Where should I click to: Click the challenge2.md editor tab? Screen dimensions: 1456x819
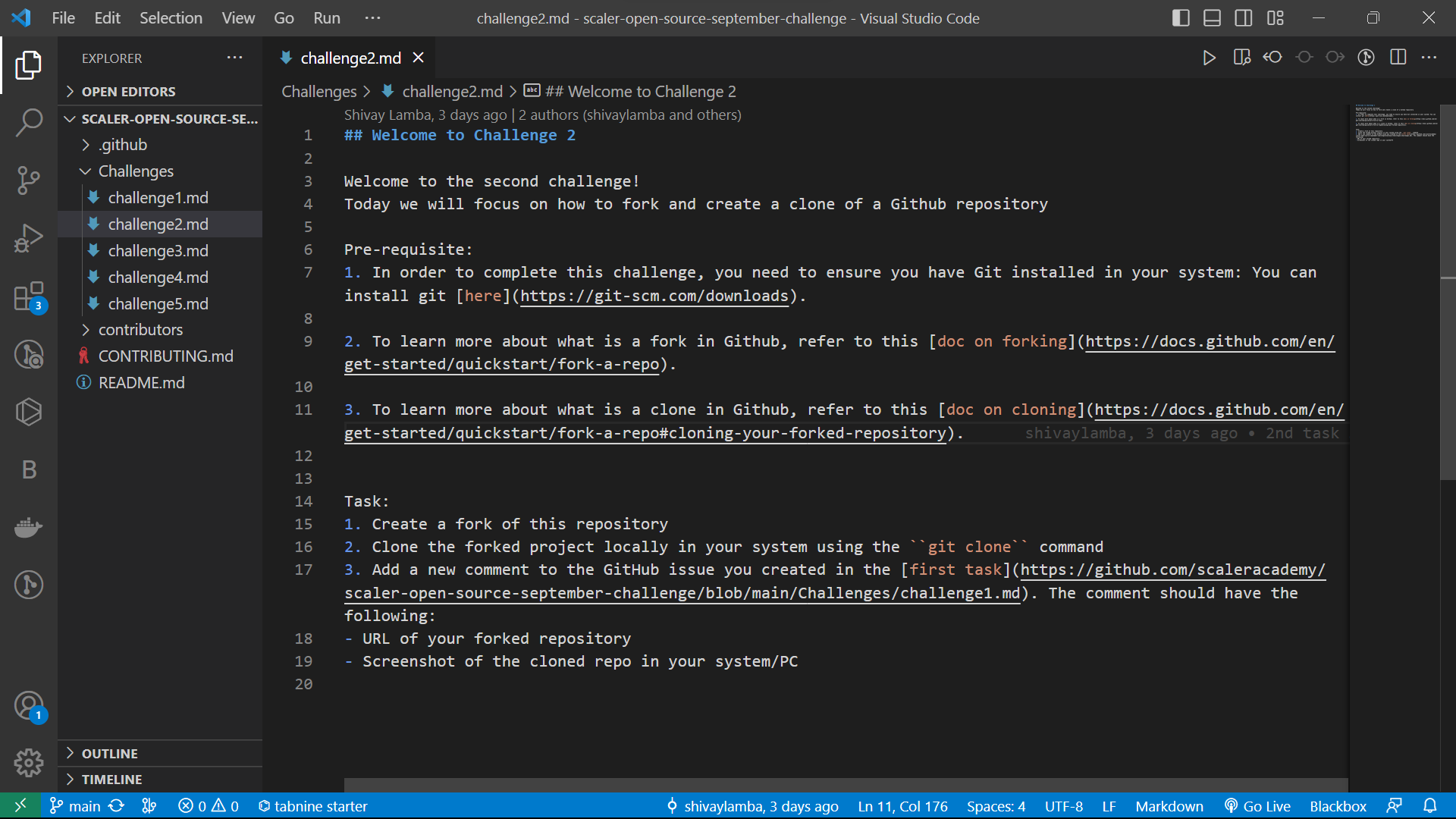[x=350, y=57]
